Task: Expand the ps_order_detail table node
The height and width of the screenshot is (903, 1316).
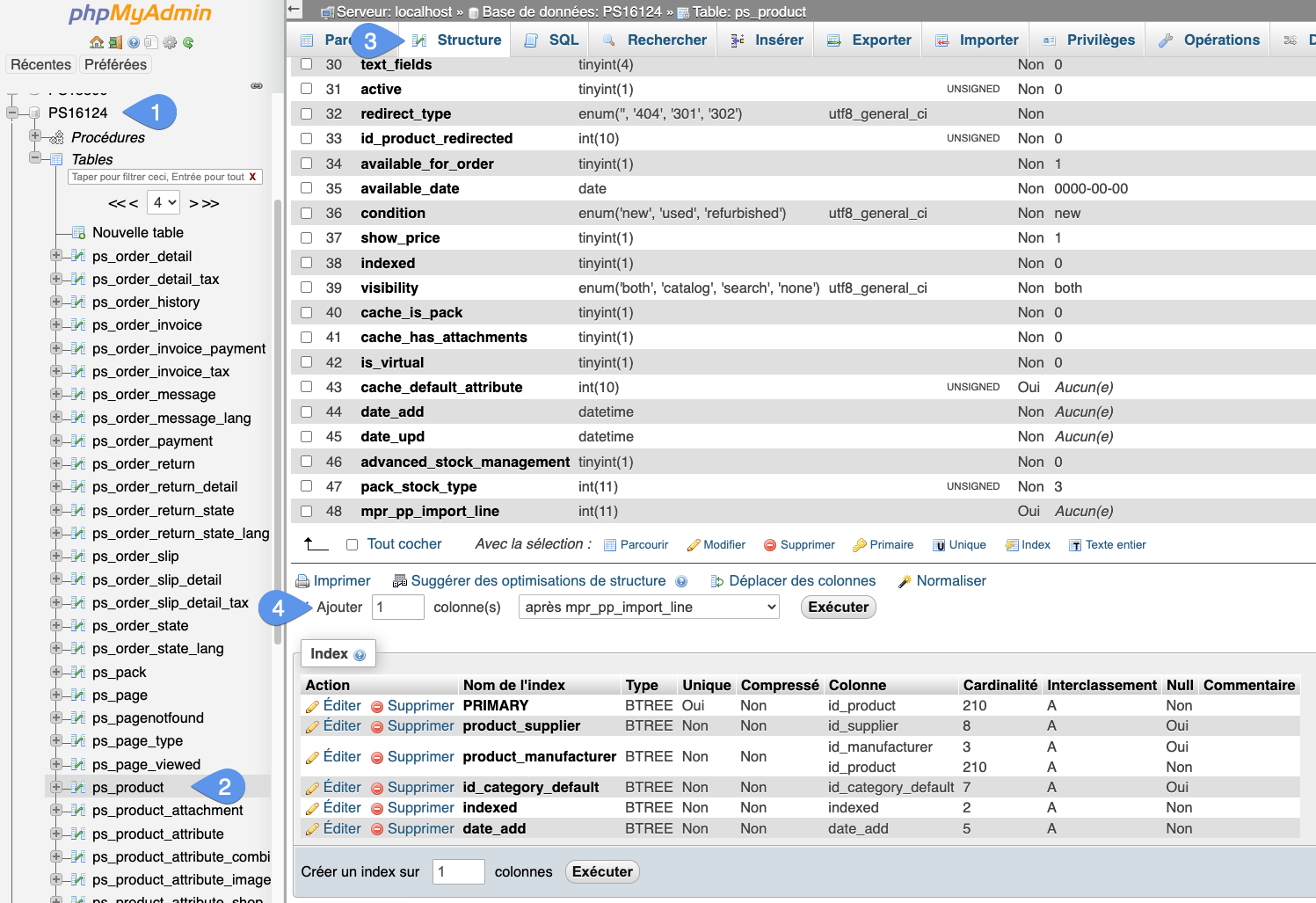Action: point(56,256)
